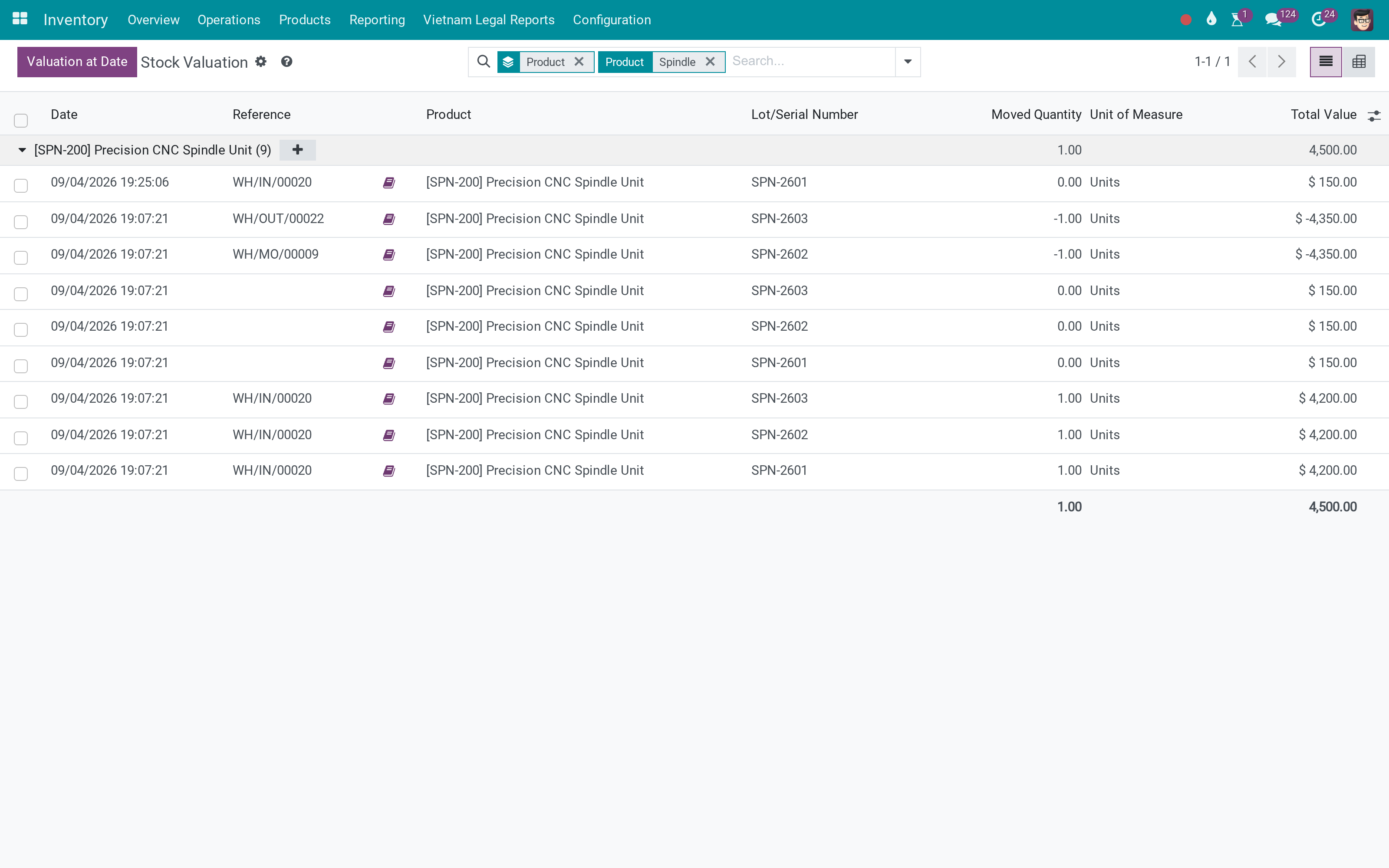Viewport: 1389px width, 868px height.
Task: Check the WH/OUT/00022 row checkbox
Action: click(x=21, y=222)
